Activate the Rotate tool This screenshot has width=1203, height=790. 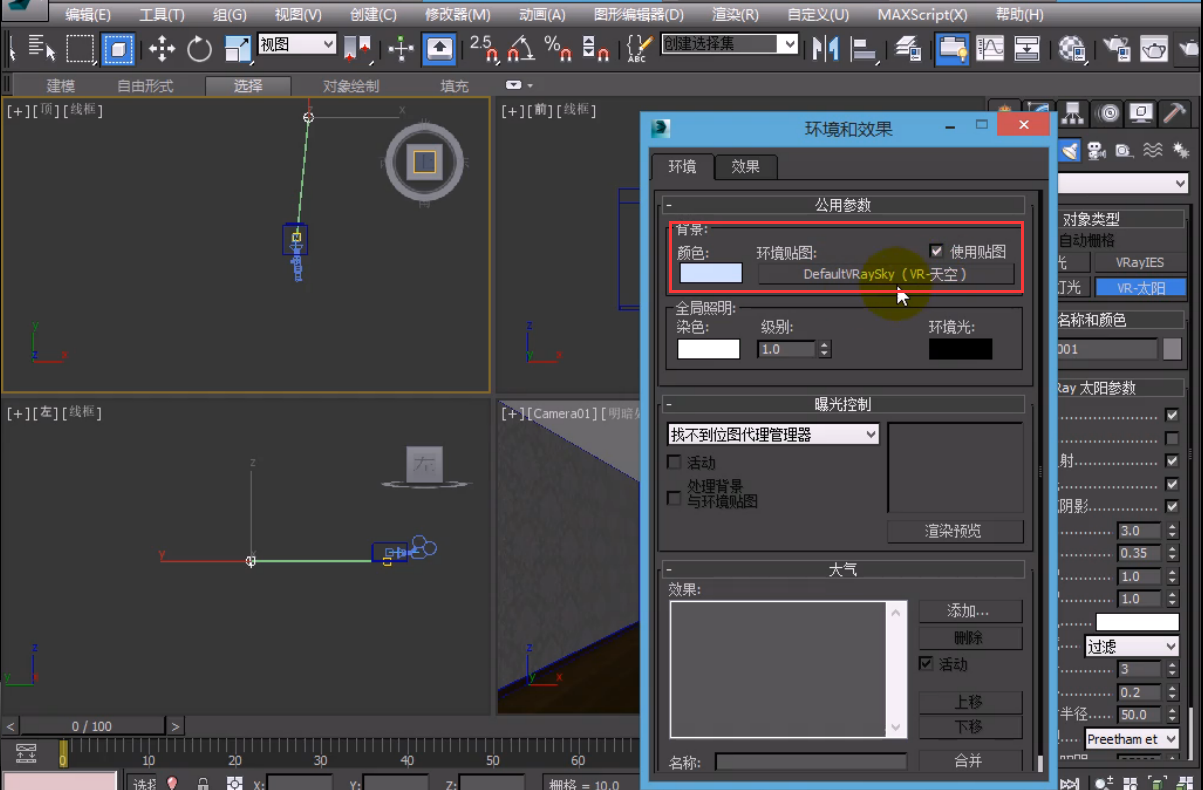(200, 48)
